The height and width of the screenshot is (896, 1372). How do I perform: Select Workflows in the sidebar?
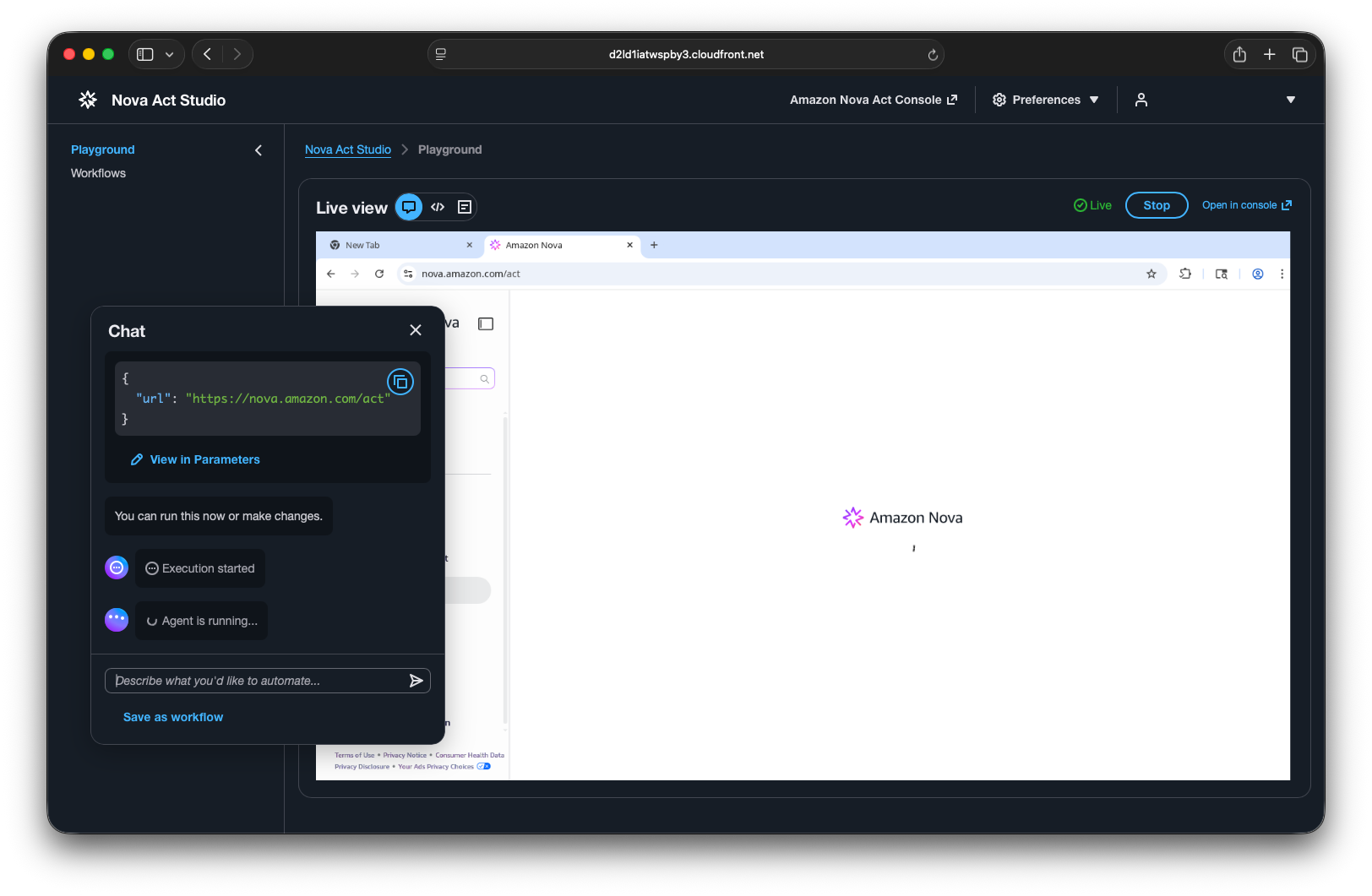(98, 173)
